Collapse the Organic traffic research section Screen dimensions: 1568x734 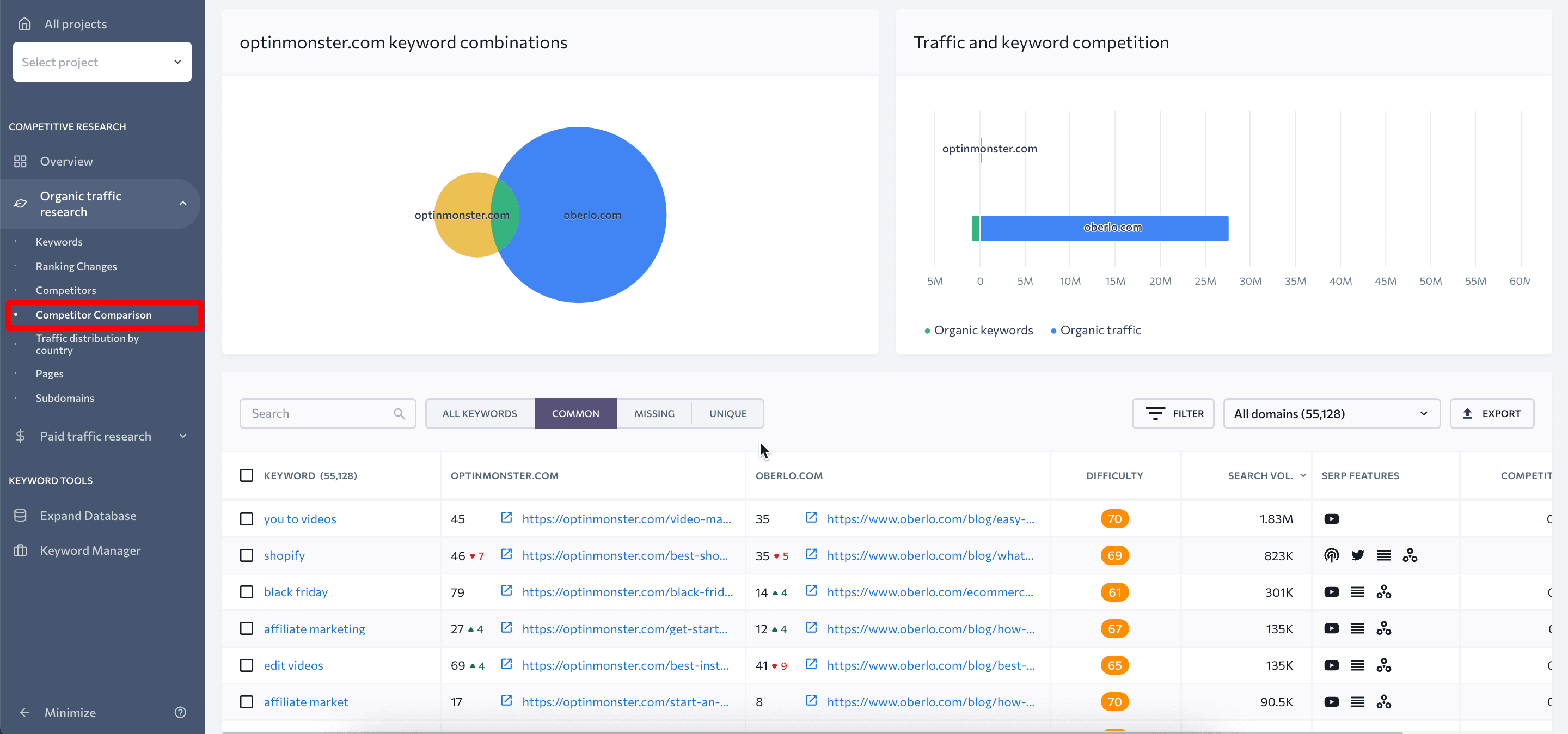[182, 203]
